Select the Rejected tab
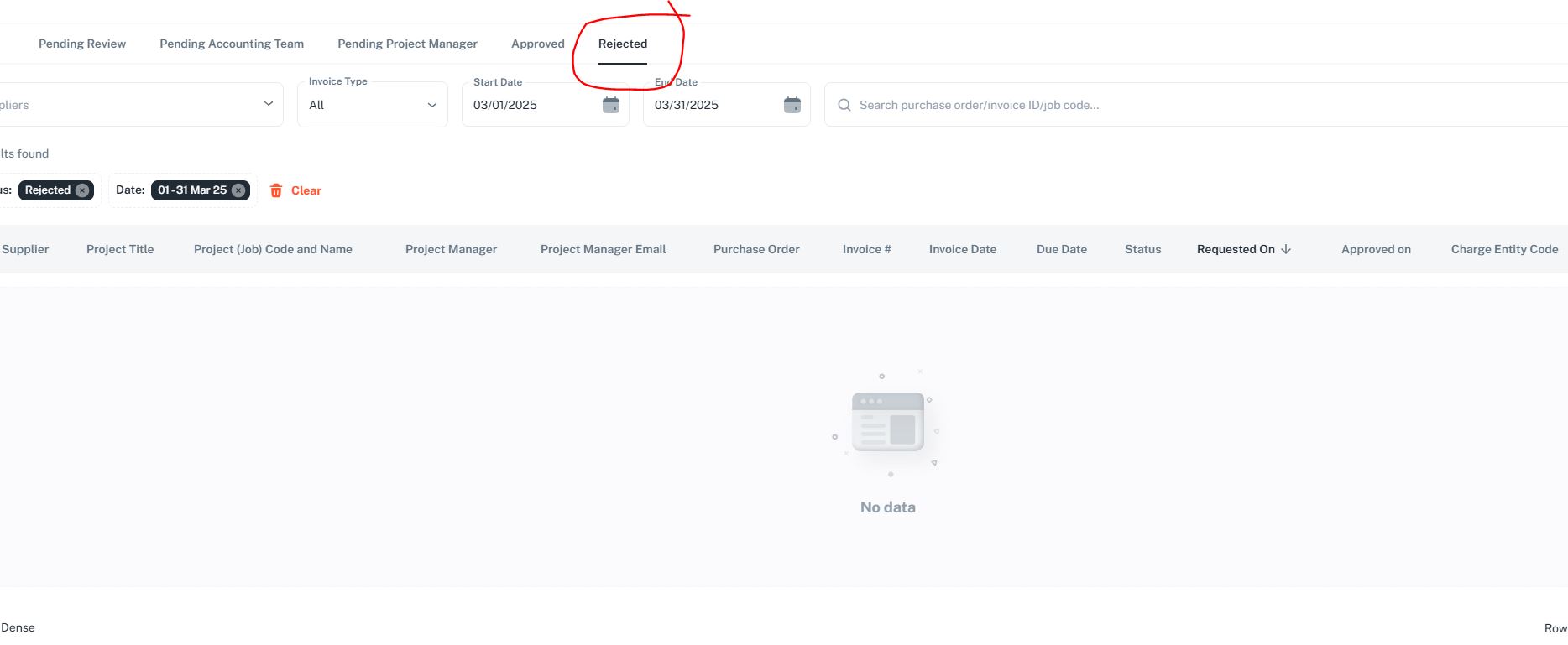The height and width of the screenshot is (645, 1568). pos(622,44)
